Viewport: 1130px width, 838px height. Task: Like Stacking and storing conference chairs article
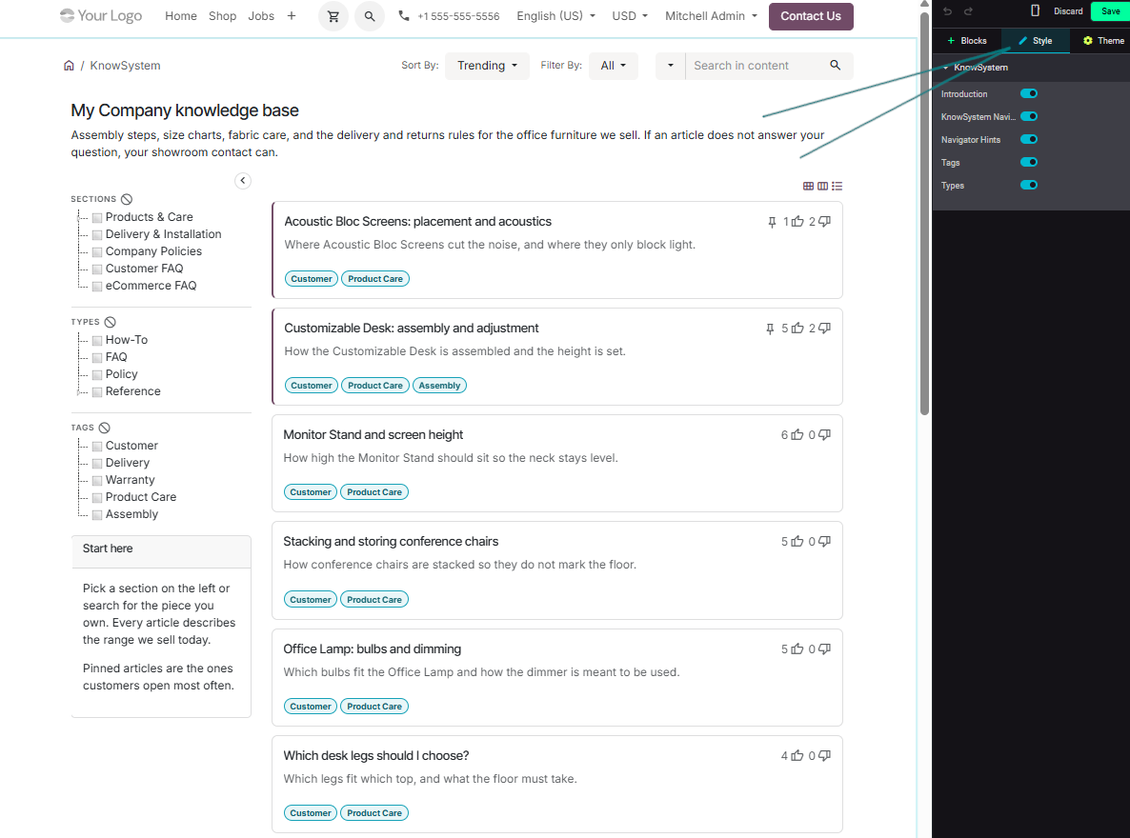(797, 542)
